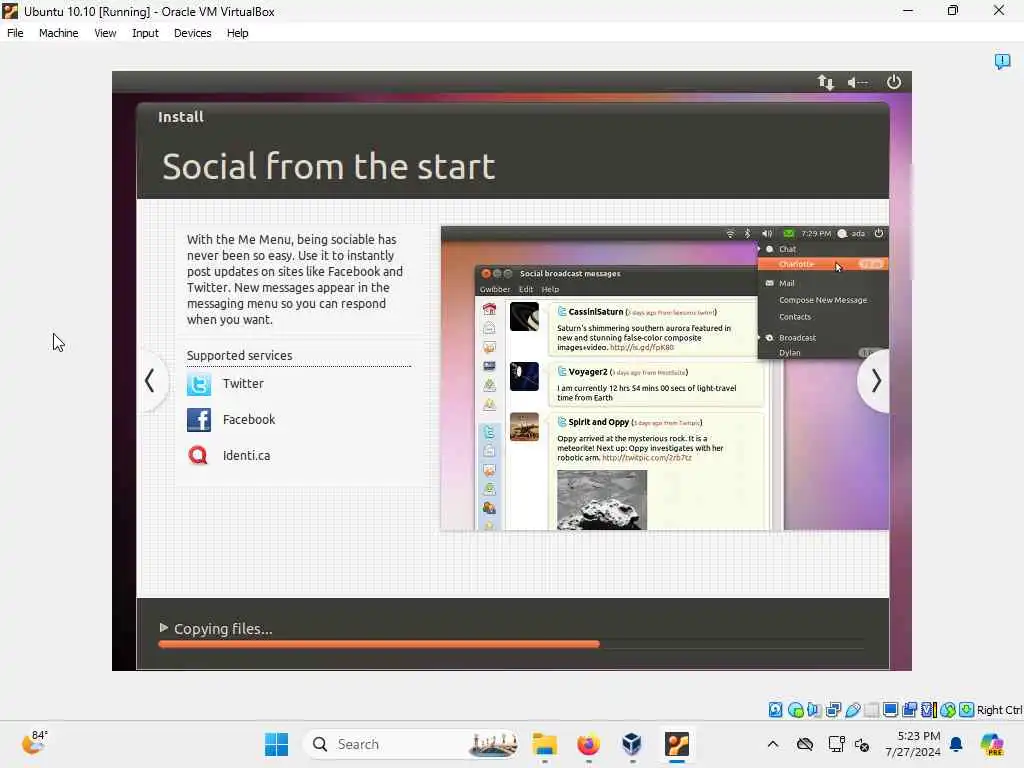Viewport: 1024px width, 768px height.
Task: Open the Devices menu
Action: 192,33
